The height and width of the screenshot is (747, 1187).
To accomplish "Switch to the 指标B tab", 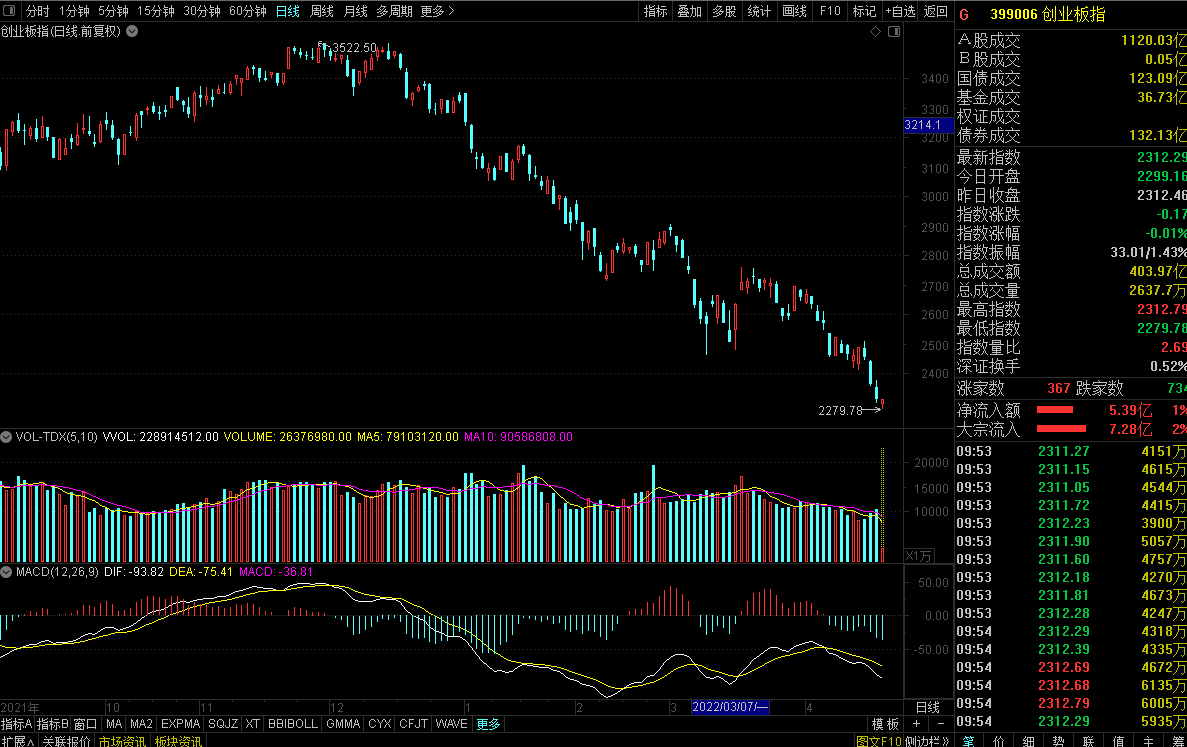I will [53, 724].
